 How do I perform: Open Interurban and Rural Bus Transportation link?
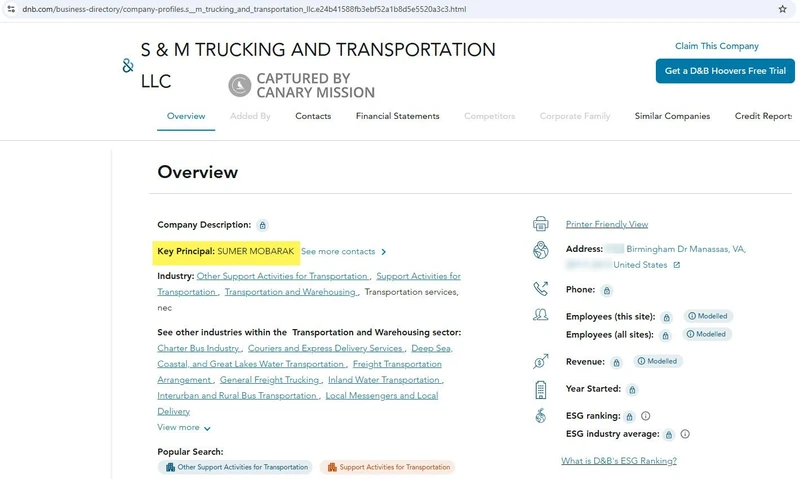coord(237,395)
